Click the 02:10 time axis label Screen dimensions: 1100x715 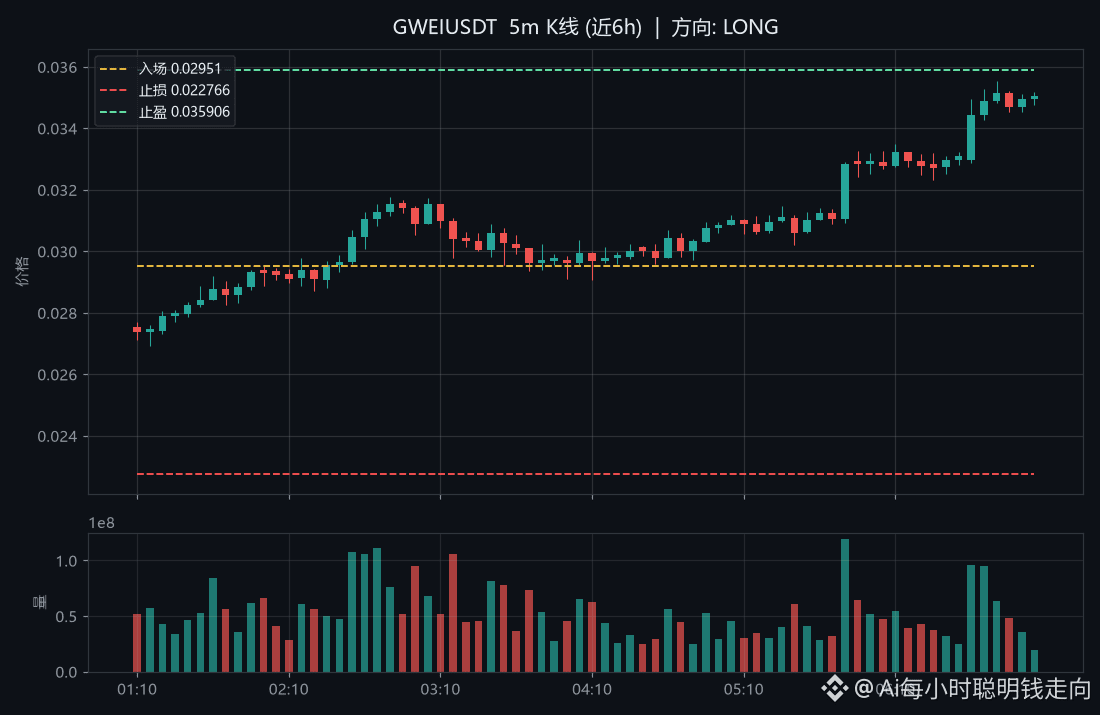[x=288, y=689]
